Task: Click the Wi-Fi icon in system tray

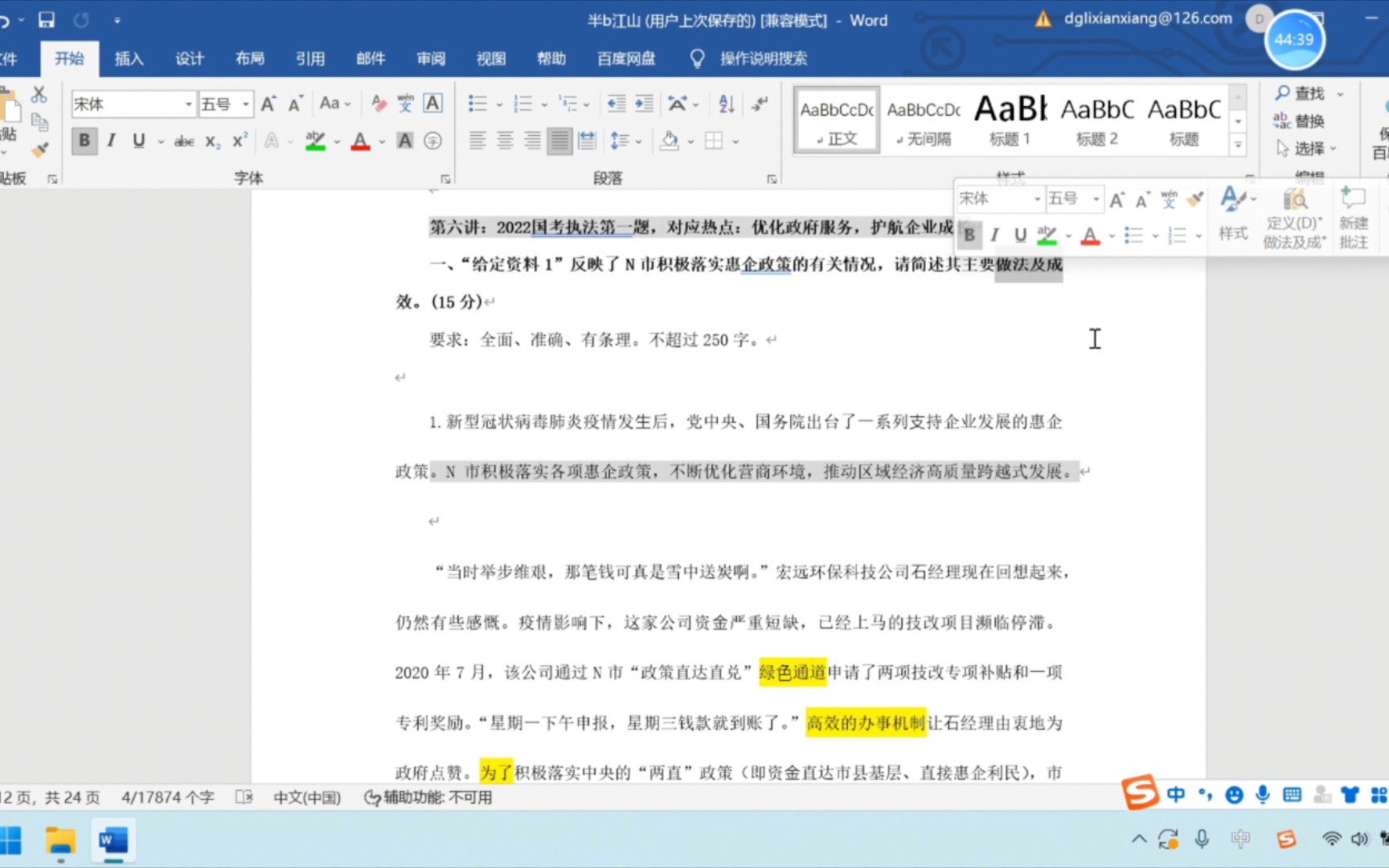Action: 1332,839
